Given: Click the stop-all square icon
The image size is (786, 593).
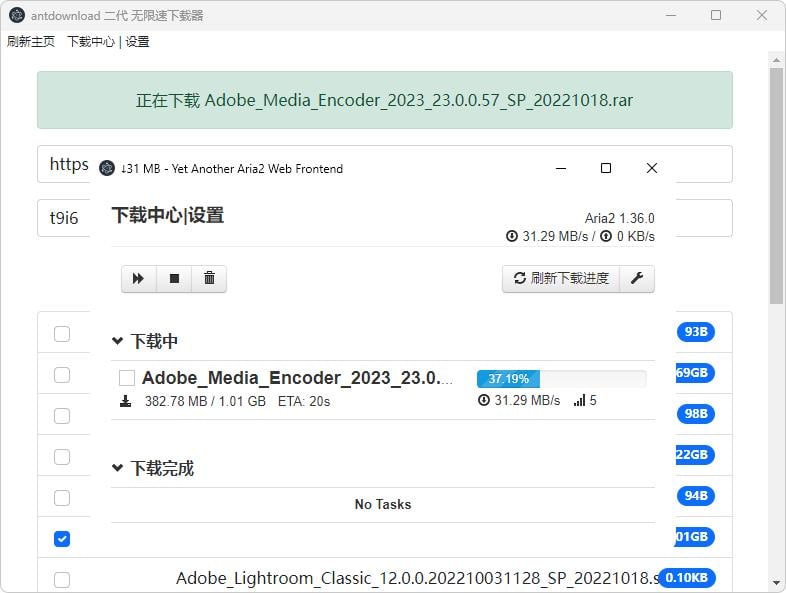Looking at the screenshot, I should tap(174, 278).
